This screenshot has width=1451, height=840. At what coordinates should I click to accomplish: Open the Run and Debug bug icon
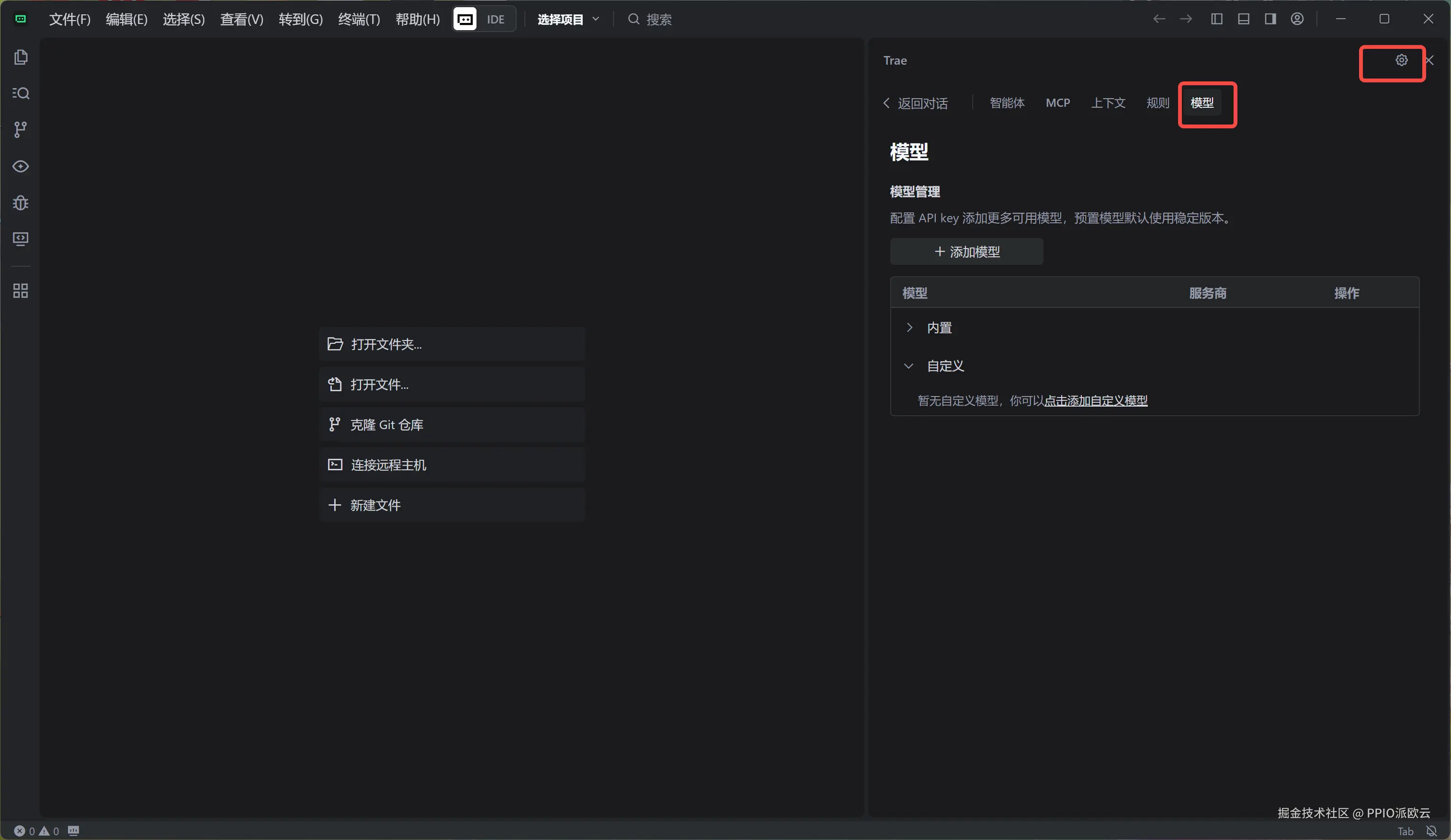(21, 203)
